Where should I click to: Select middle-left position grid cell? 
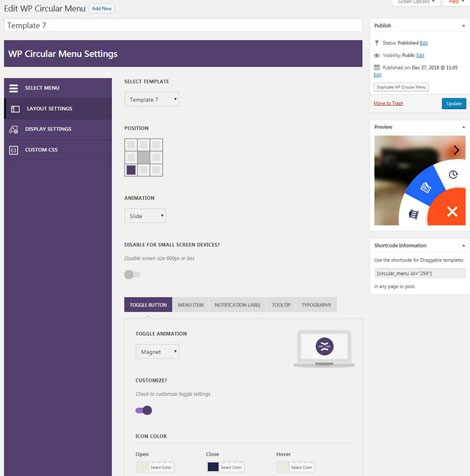coord(131,157)
